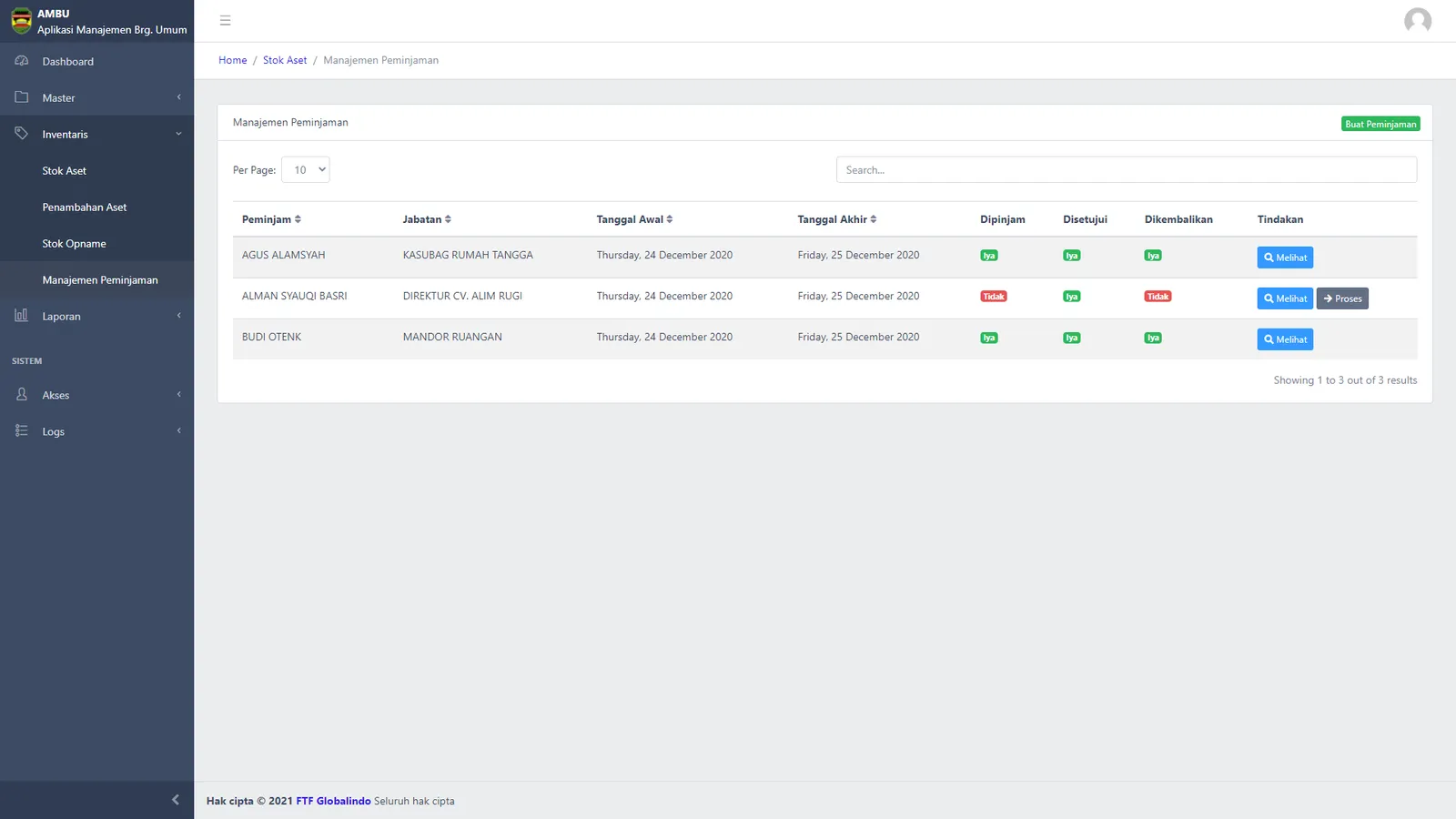Click Tindakan column header
The image size is (1456, 819).
point(1280,219)
